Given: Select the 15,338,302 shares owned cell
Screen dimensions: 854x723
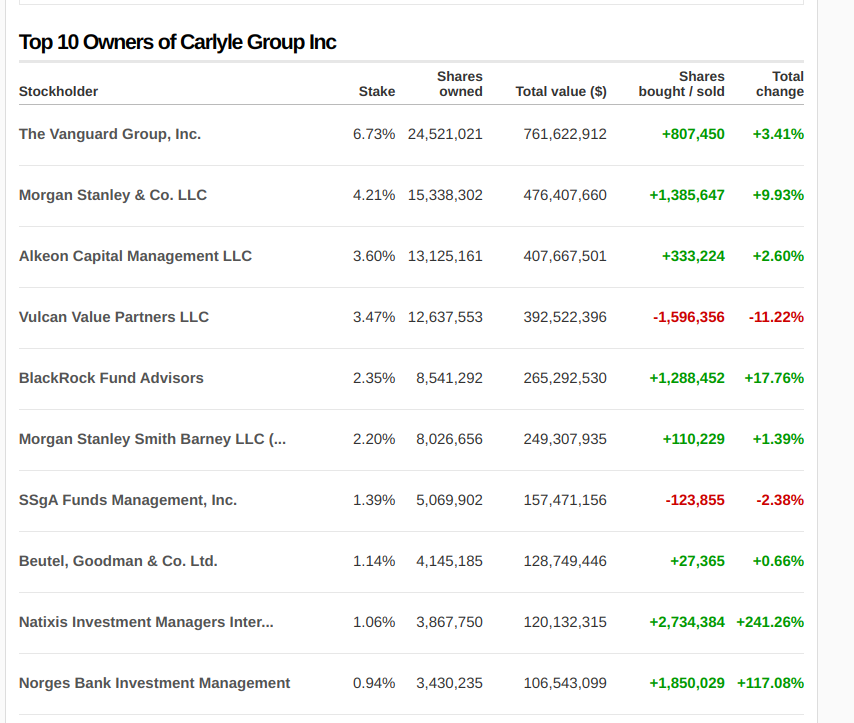Looking at the screenshot, I should click(445, 195).
